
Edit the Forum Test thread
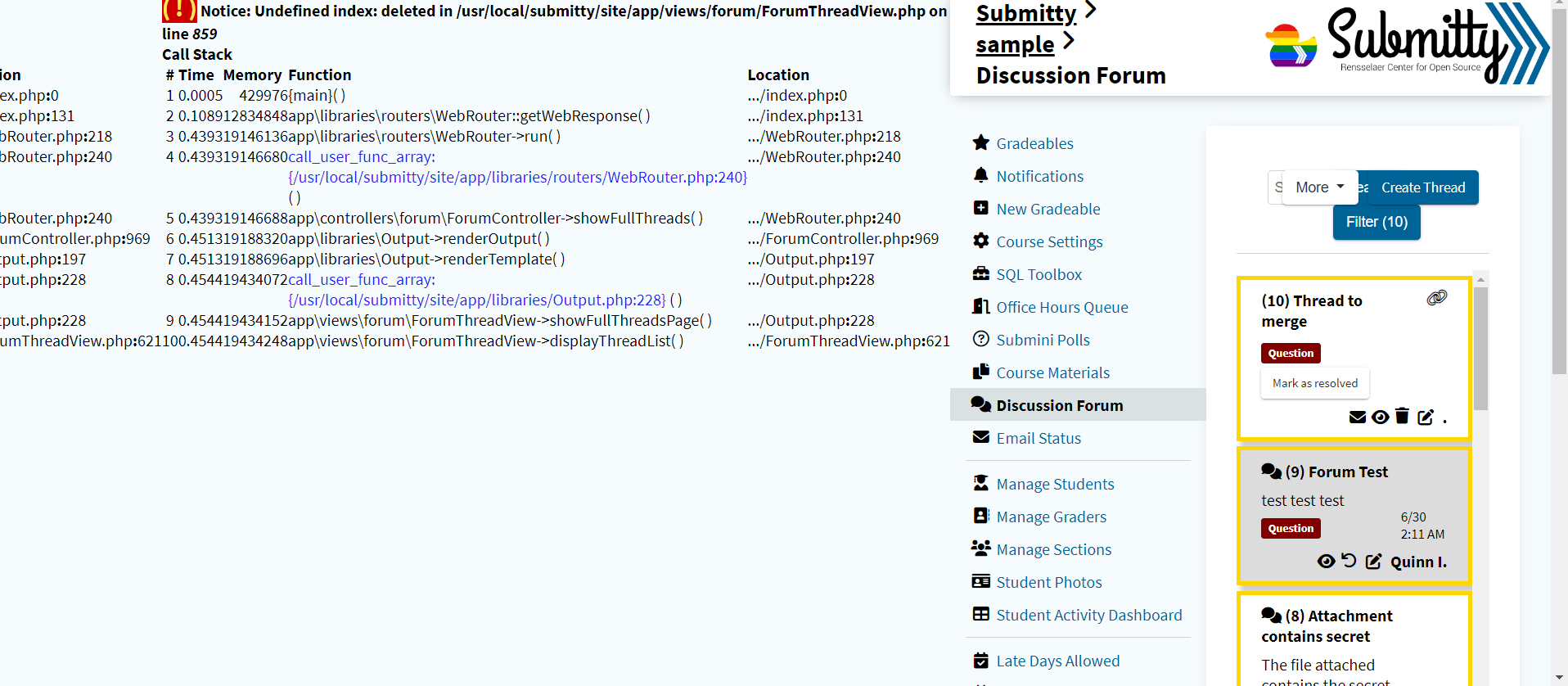coord(1373,562)
